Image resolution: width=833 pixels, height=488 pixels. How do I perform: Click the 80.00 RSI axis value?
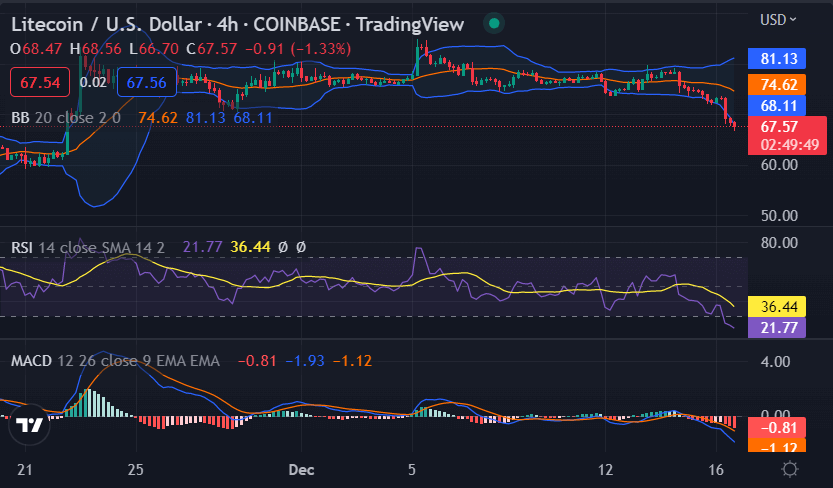[x=779, y=243]
